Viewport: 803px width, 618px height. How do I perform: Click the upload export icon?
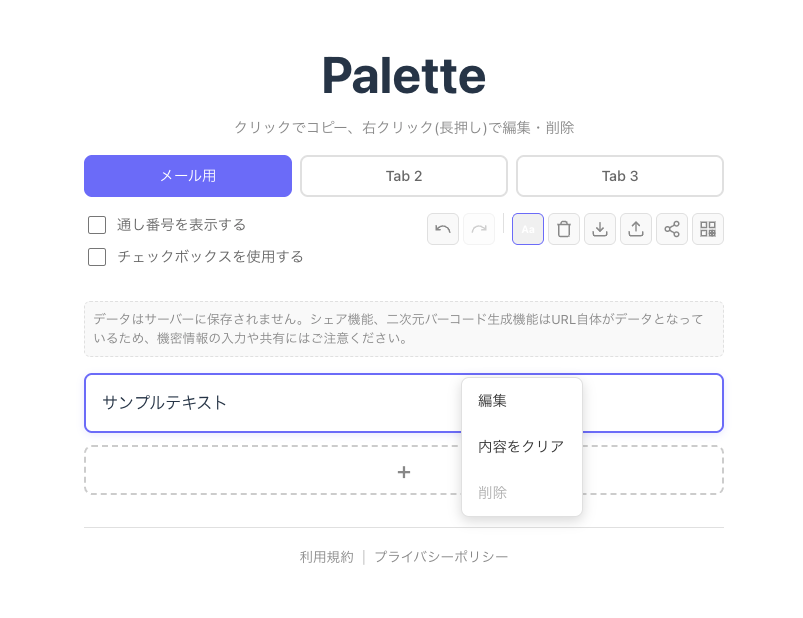point(635,229)
